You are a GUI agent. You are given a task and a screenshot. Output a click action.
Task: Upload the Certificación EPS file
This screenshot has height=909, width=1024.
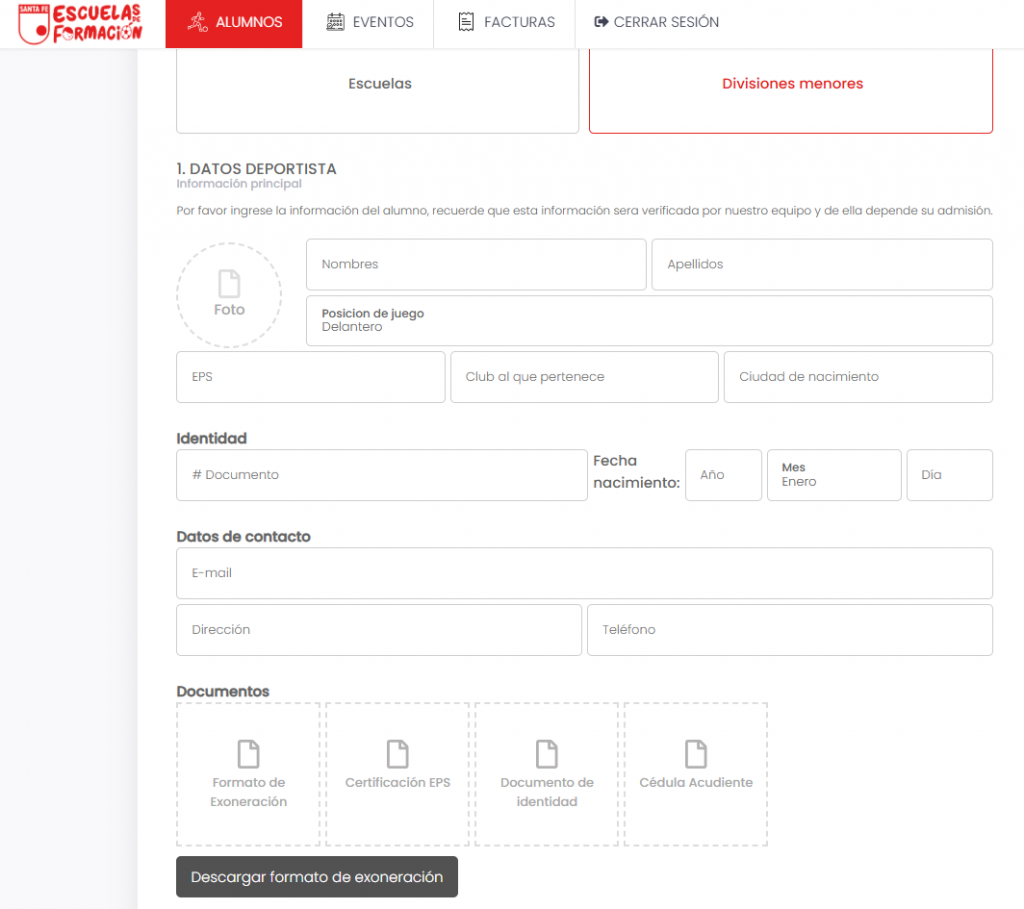pos(397,773)
